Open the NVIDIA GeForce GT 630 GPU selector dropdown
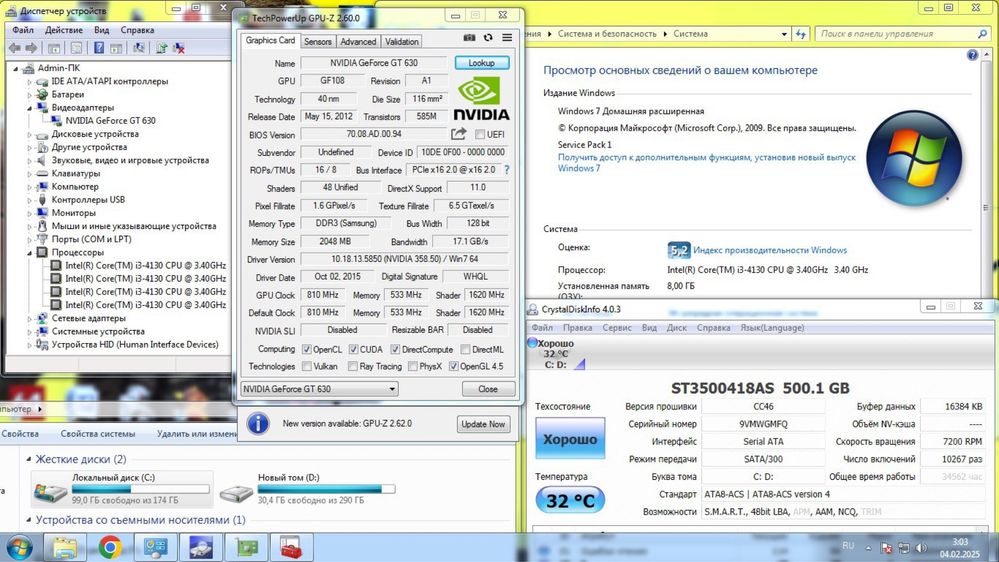The height and width of the screenshot is (562, 999). point(319,389)
